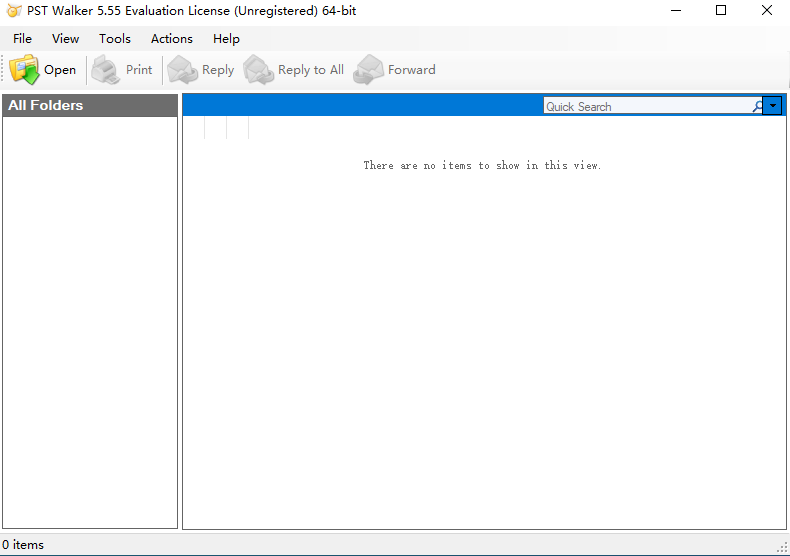Click the Open button label
This screenshot has width=790, height=556.
[60, 70]
